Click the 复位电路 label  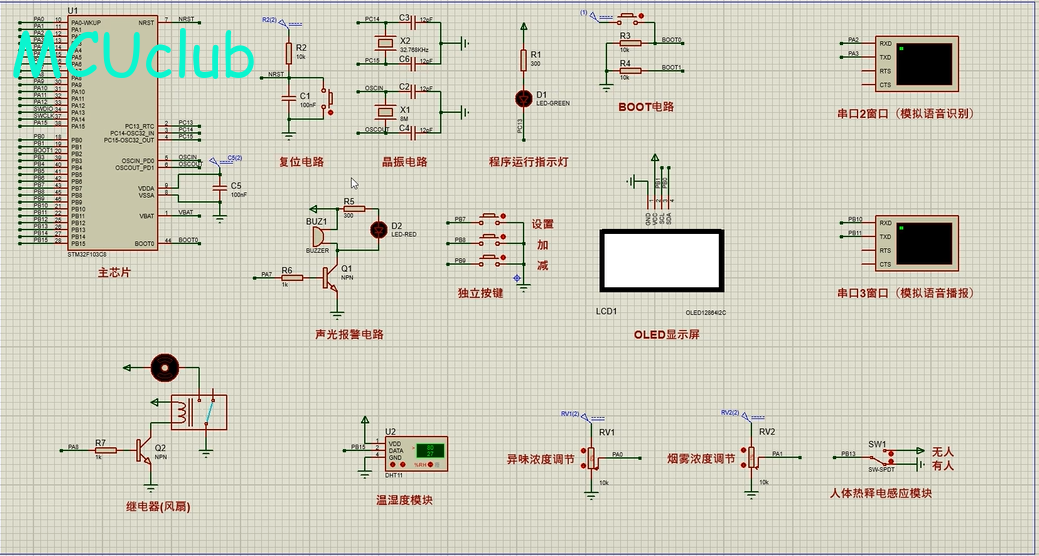pos(301,162)
